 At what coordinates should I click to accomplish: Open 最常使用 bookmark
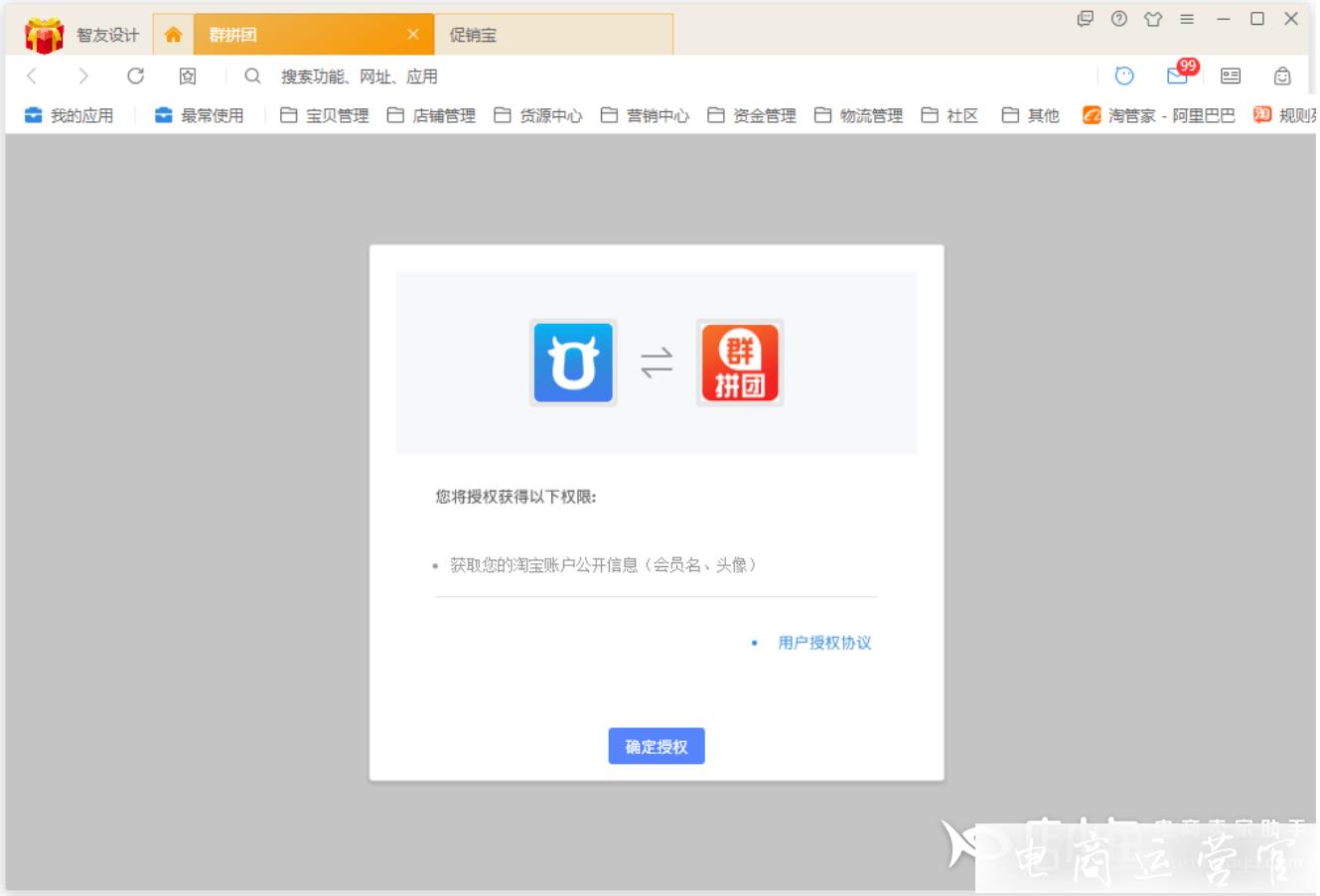[199, 115]
